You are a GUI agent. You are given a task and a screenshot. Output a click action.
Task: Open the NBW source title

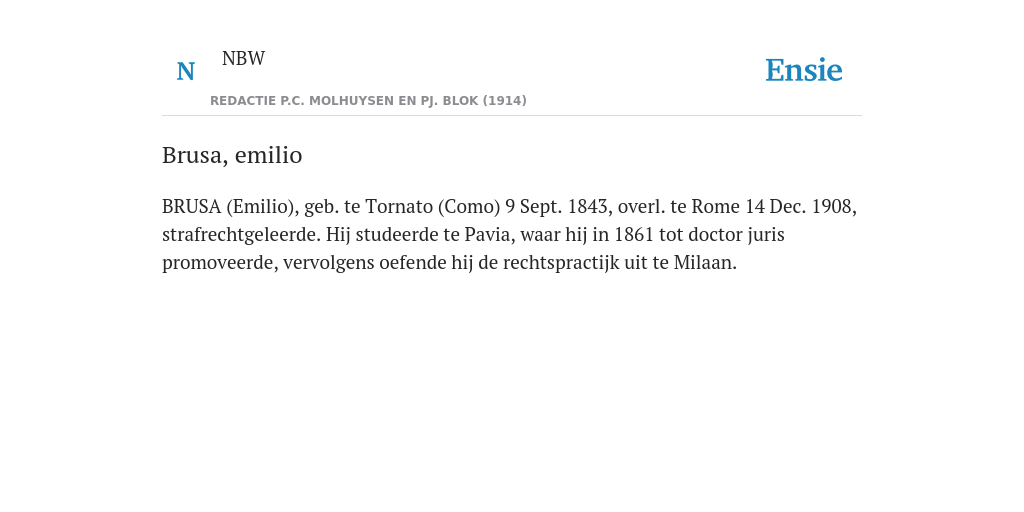243,58
